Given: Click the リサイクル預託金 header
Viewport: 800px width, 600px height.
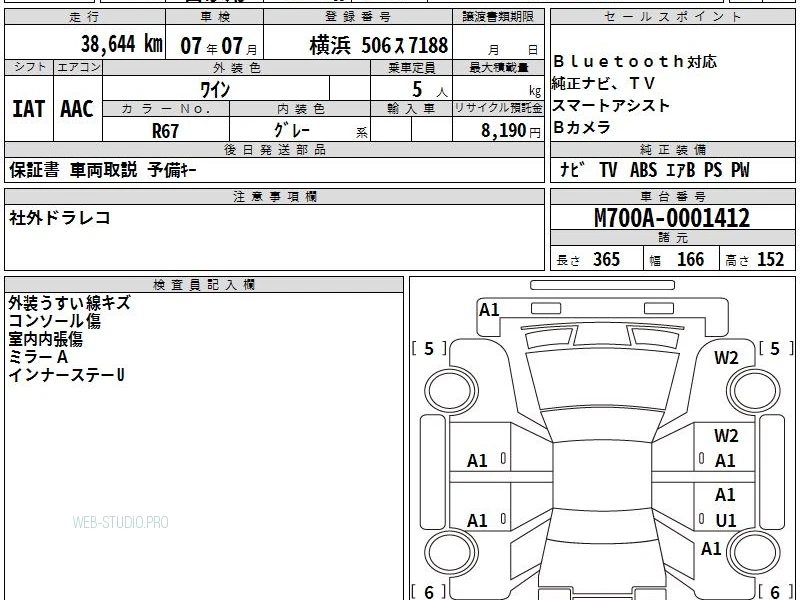Looking at the screenshot, I should (x=498, y=108).
